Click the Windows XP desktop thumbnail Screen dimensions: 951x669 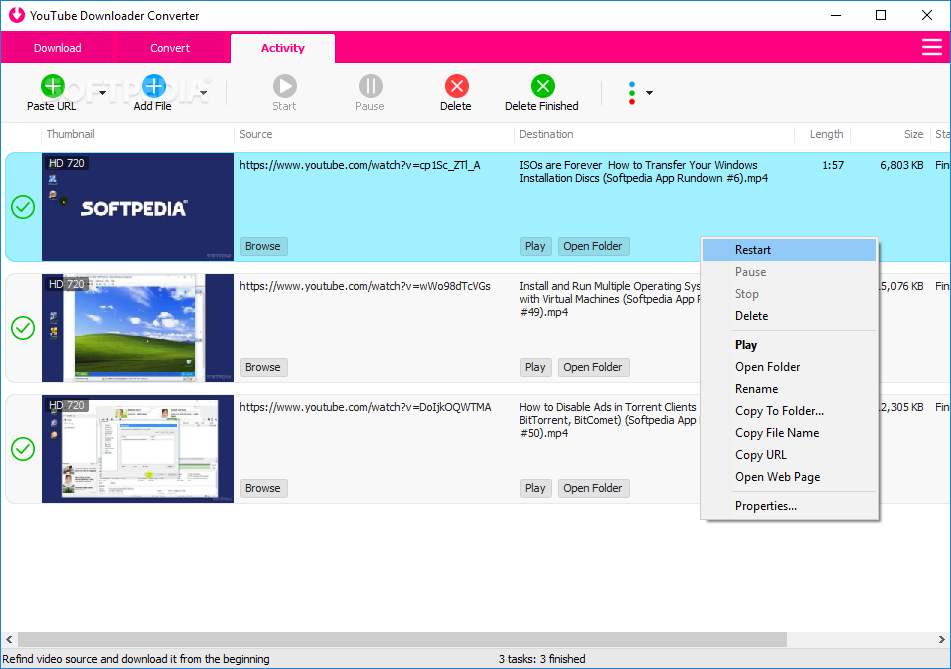tap(138, 328)
